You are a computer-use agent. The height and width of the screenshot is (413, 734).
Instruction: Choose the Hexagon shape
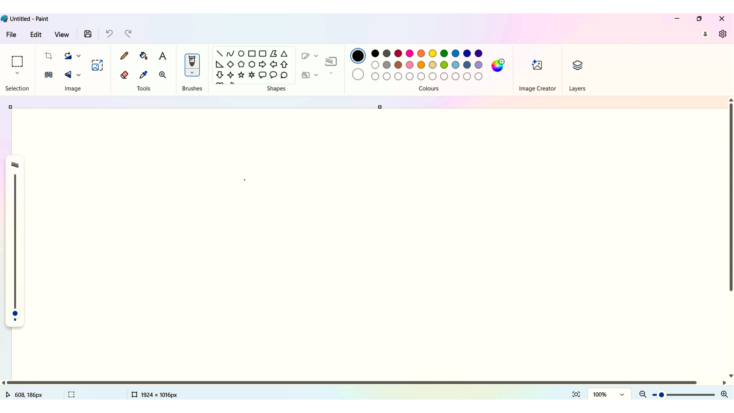click(x=252, y=64)
